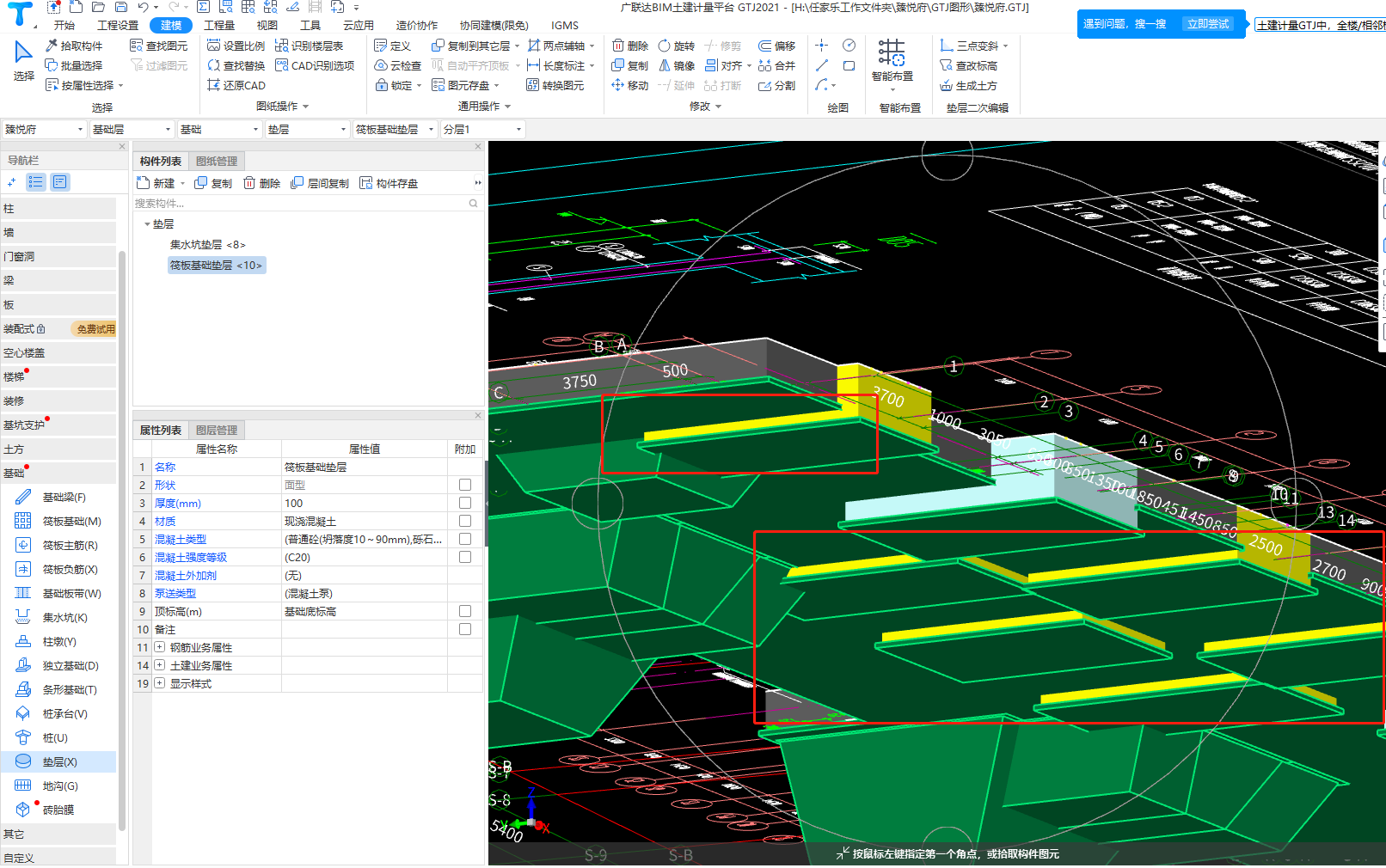Open the 工程量 ribbon tab
Image resolution: width=1386 pixels, height=868 pixels.
pyautogui.click(x=219, y=25)
